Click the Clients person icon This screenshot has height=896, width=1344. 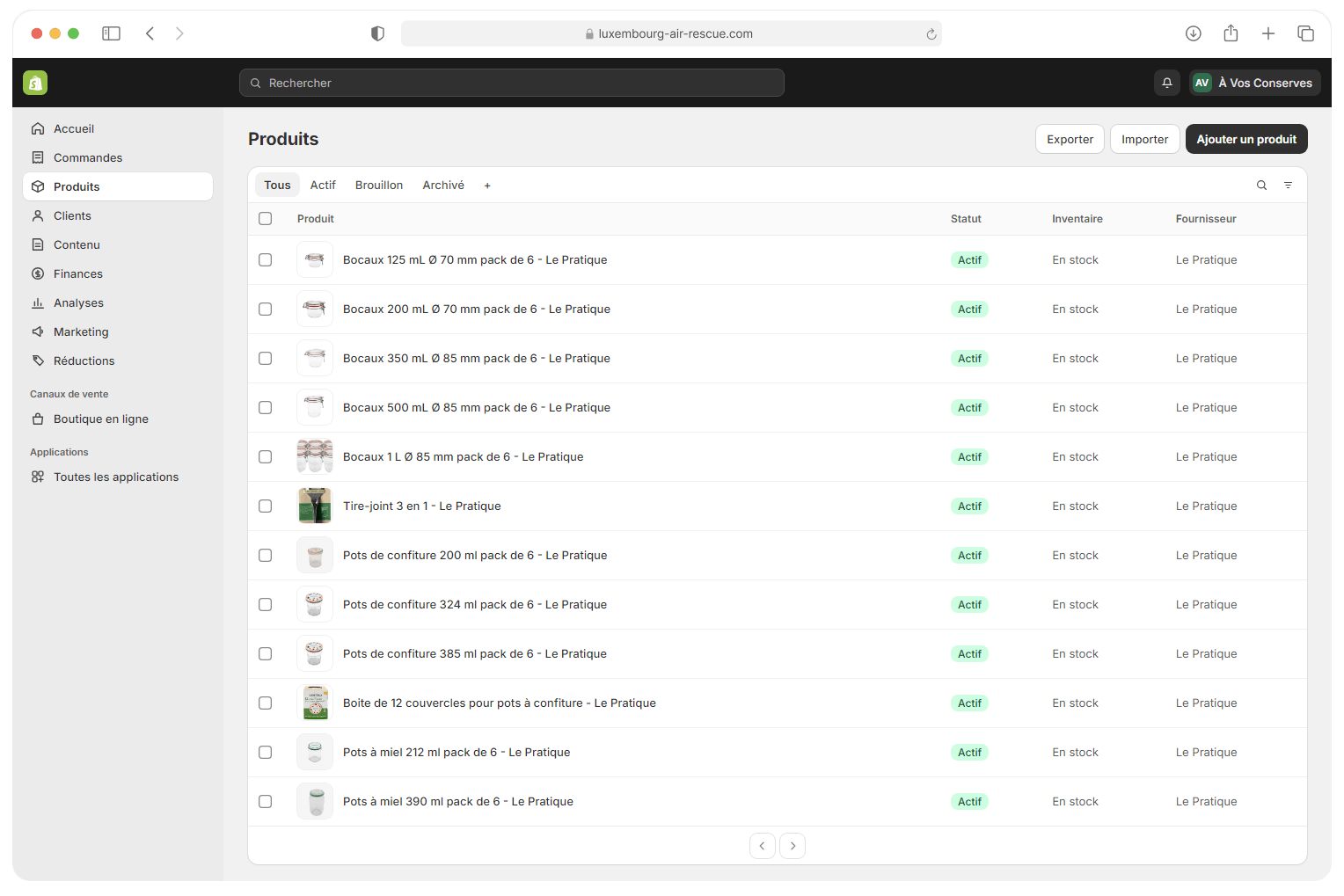point(38,215)
